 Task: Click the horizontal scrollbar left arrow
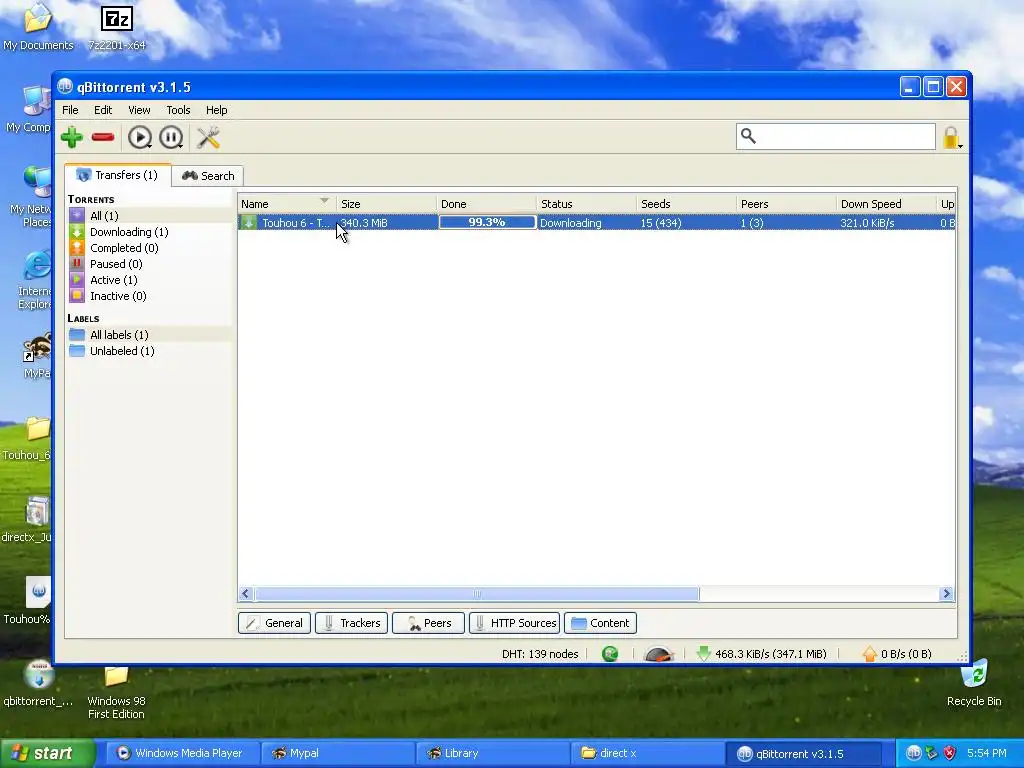click(246, 594)
